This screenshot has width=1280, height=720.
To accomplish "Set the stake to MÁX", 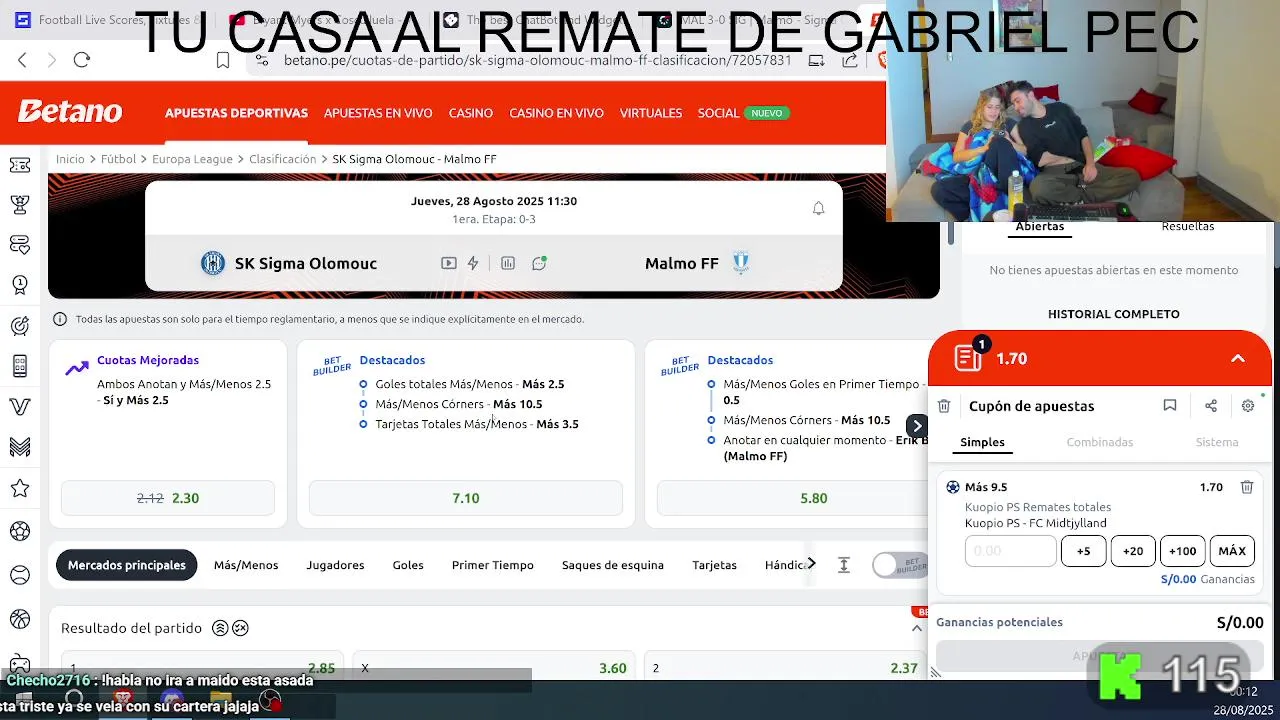I will click(x=1232, y=551).
